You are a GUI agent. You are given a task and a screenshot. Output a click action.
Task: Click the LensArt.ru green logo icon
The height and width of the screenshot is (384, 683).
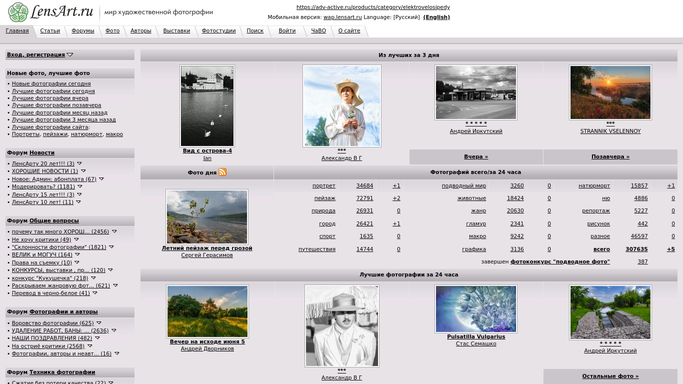click(18, 12)
